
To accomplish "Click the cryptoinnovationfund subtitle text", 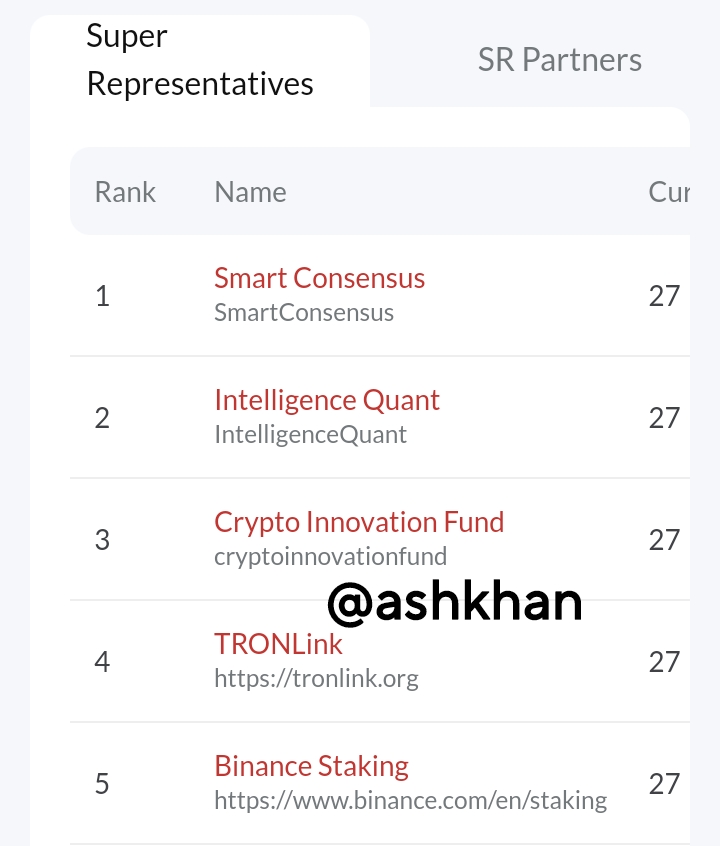I will [330, 556].
